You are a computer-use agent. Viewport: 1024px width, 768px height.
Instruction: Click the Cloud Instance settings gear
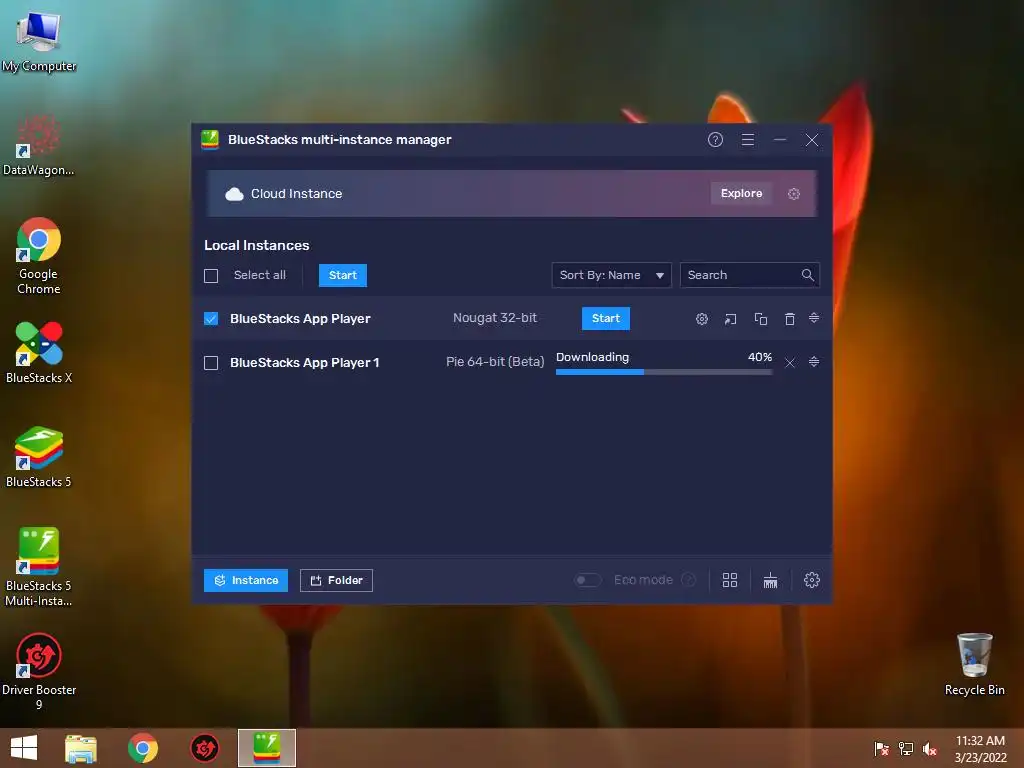tap(793, 194)
